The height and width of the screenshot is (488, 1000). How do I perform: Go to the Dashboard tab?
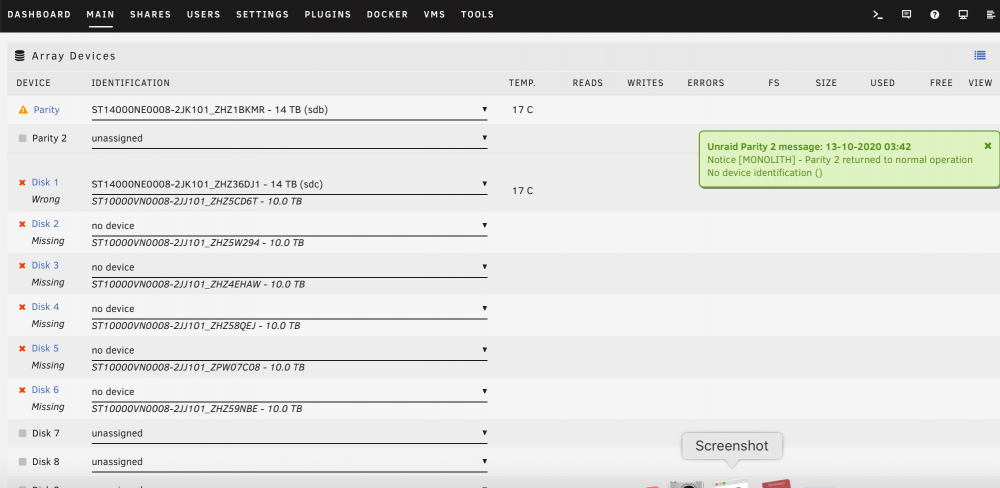(39, 15)
